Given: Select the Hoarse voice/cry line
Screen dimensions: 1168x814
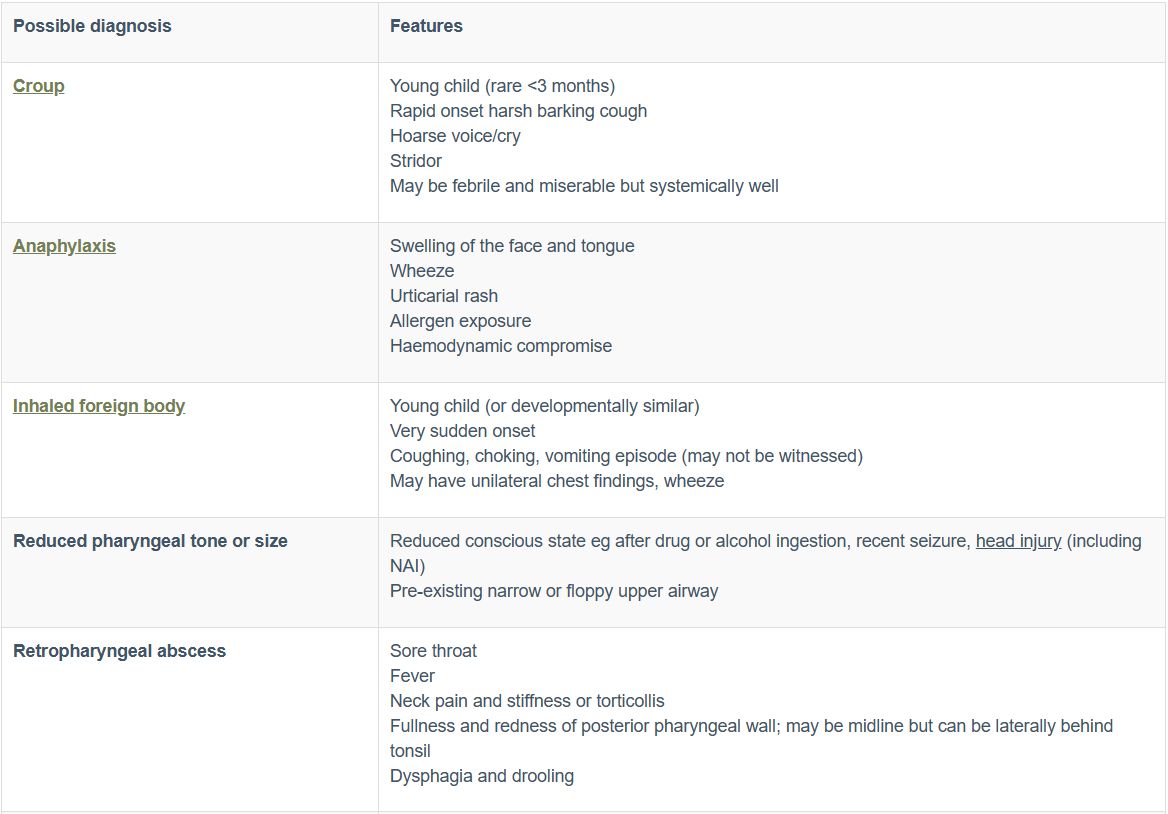Looking at the screenshot, I should pyautogui.click(x=455, y=136).
